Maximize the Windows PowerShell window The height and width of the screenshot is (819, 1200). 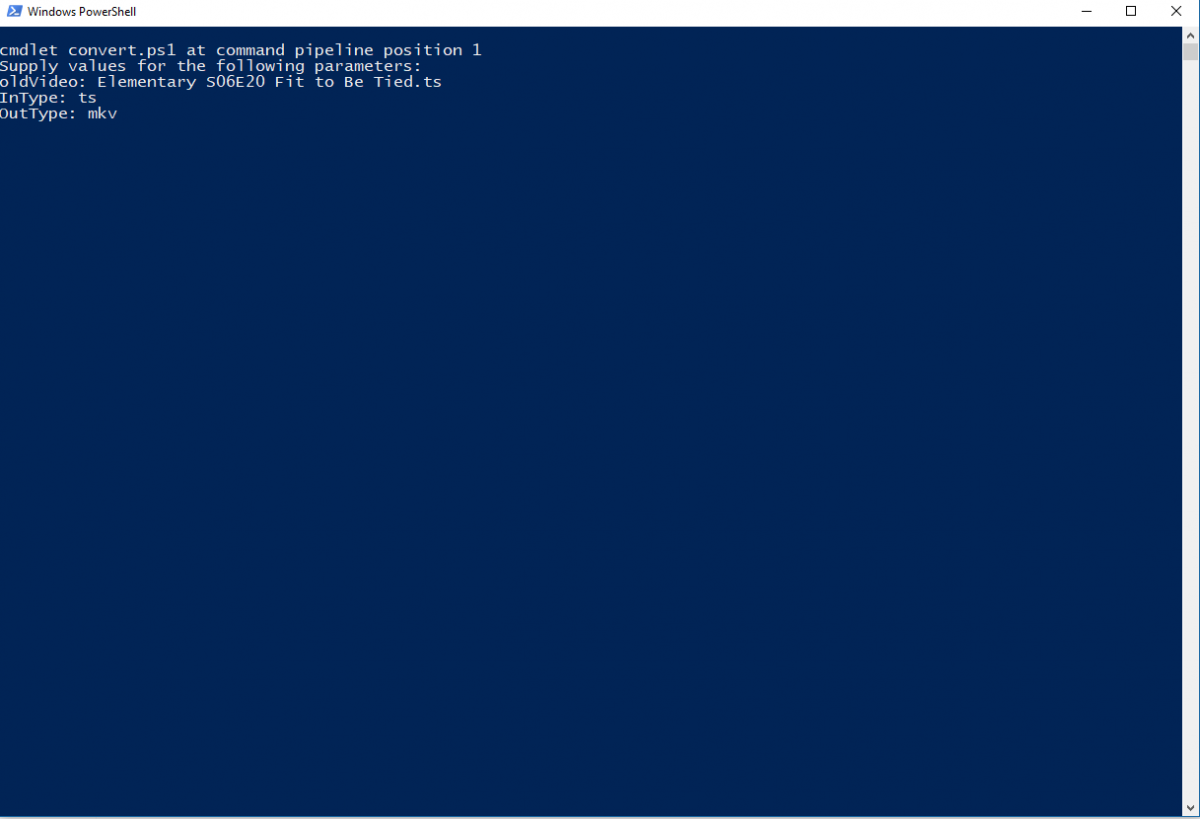tap(1131, 12)
